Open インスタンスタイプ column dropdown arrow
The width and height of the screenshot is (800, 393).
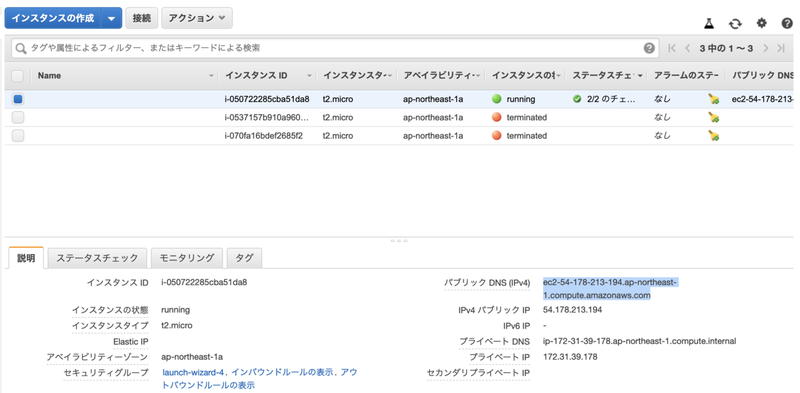390,76
